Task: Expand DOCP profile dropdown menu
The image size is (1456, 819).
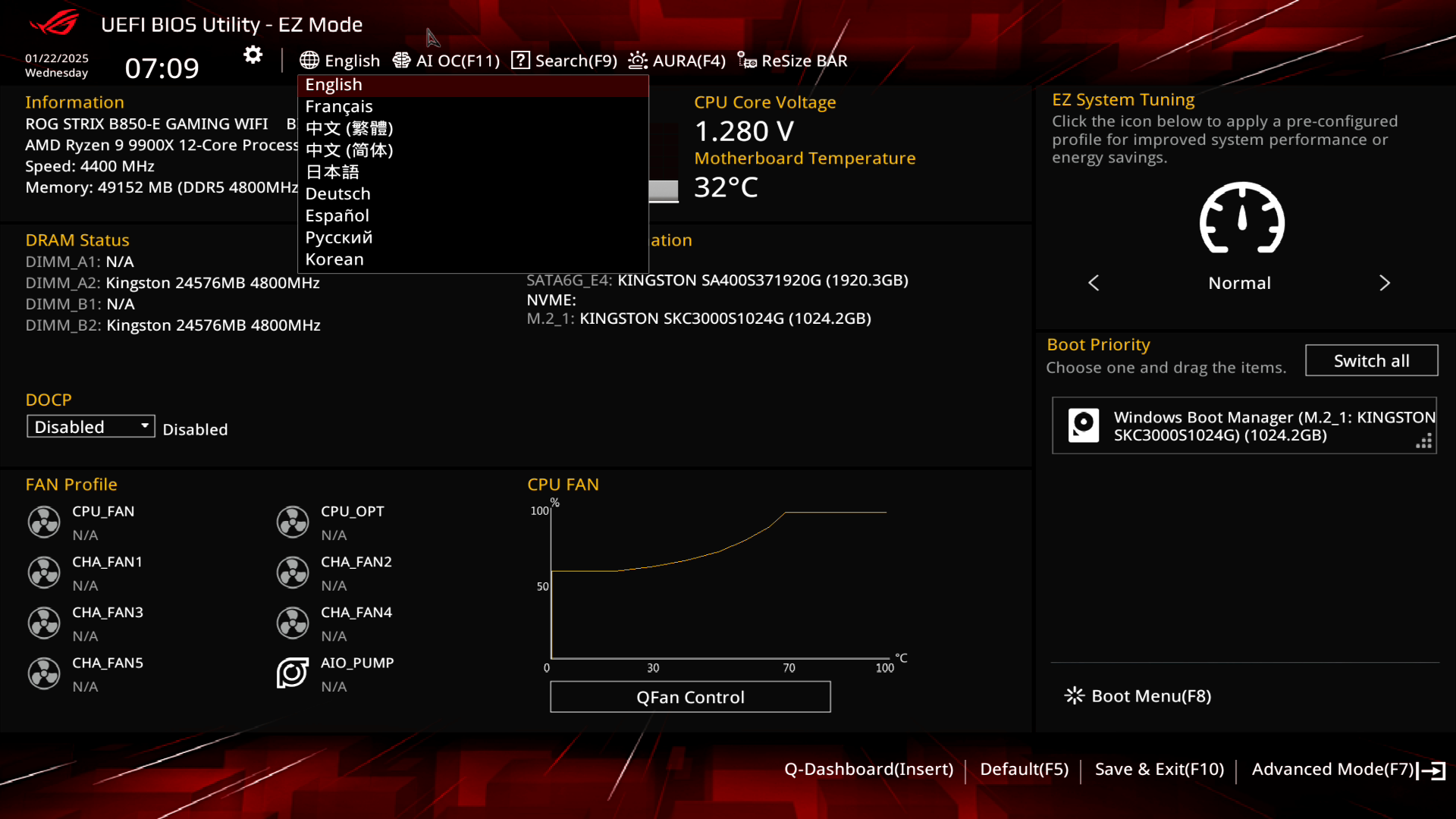Action: 90,427
